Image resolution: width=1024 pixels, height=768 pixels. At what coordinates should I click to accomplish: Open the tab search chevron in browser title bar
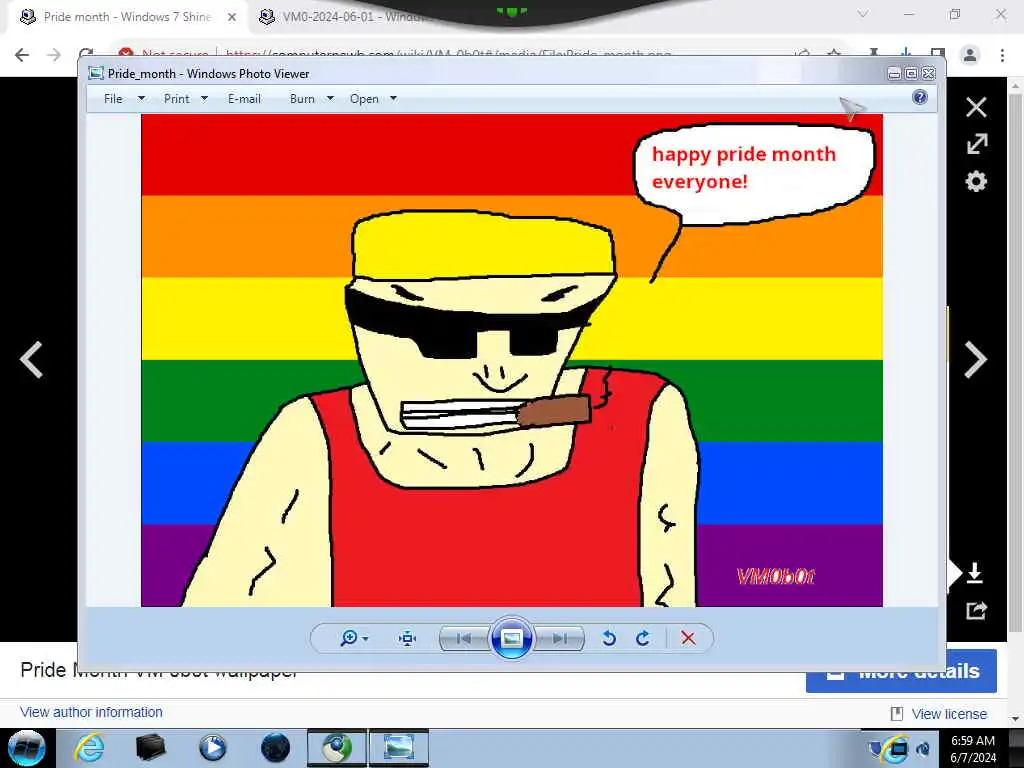pos(863,14)
